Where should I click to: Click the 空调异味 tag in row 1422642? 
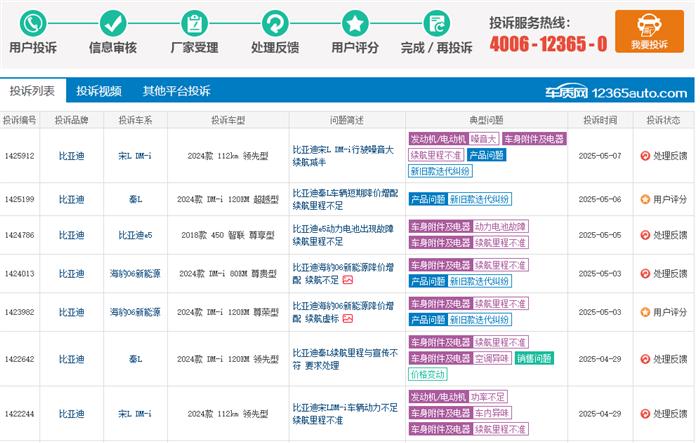point(492,358)
